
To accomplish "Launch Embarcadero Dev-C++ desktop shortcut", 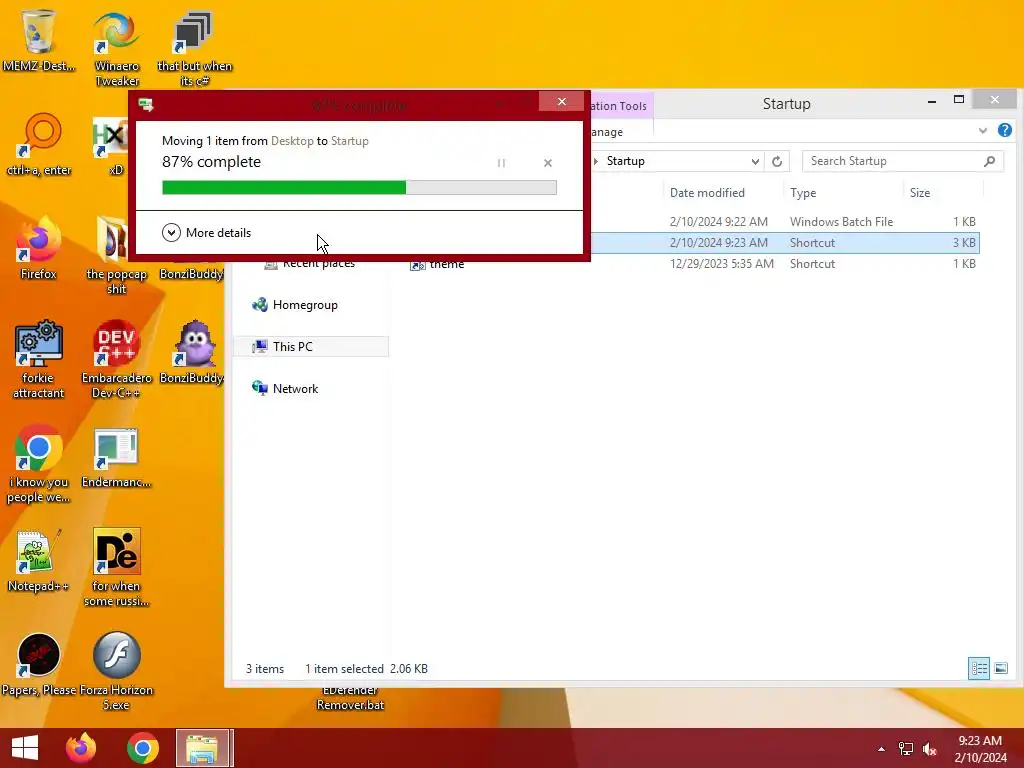I will (116, 359).
